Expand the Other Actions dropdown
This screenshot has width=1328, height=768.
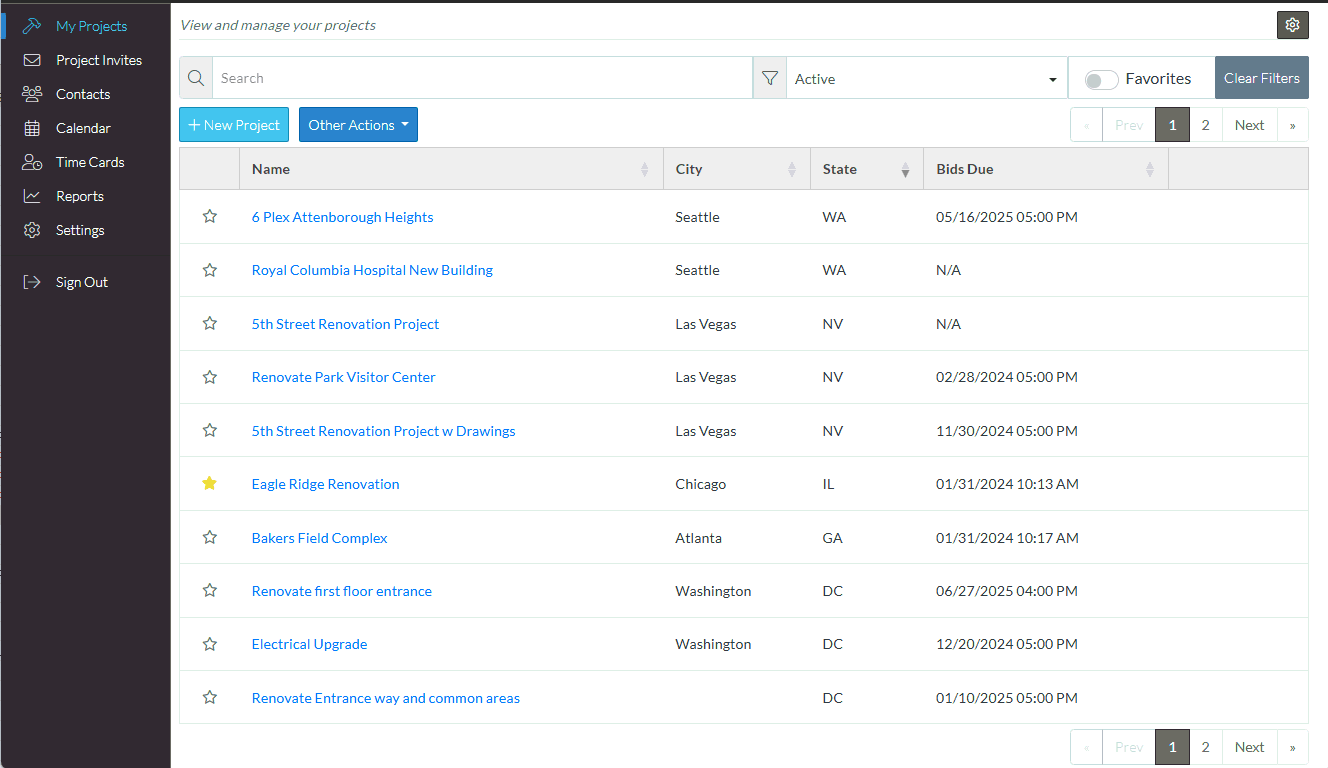(x=358, y=125)
